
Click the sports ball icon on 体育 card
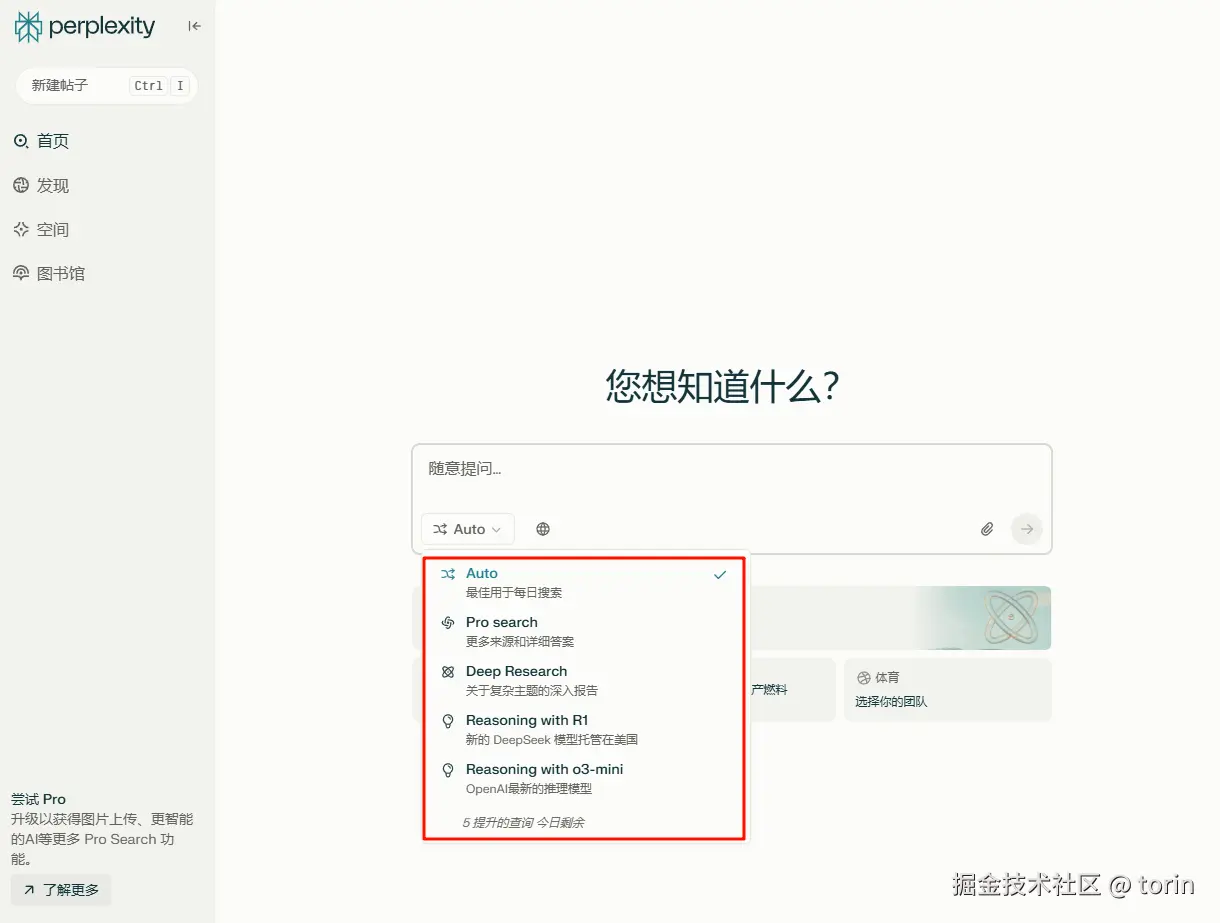864,677
